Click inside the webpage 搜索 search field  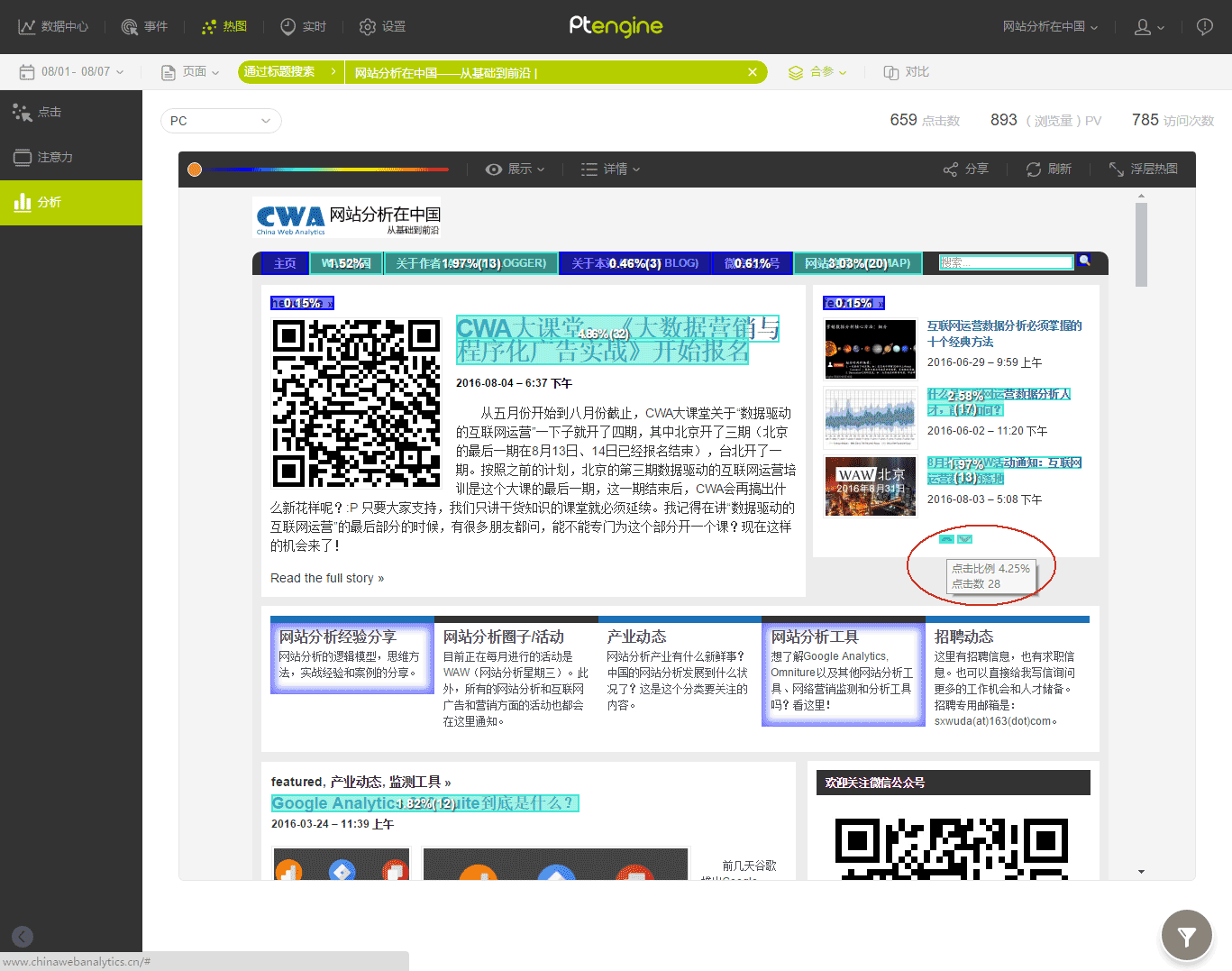(x=1005, y=262)
